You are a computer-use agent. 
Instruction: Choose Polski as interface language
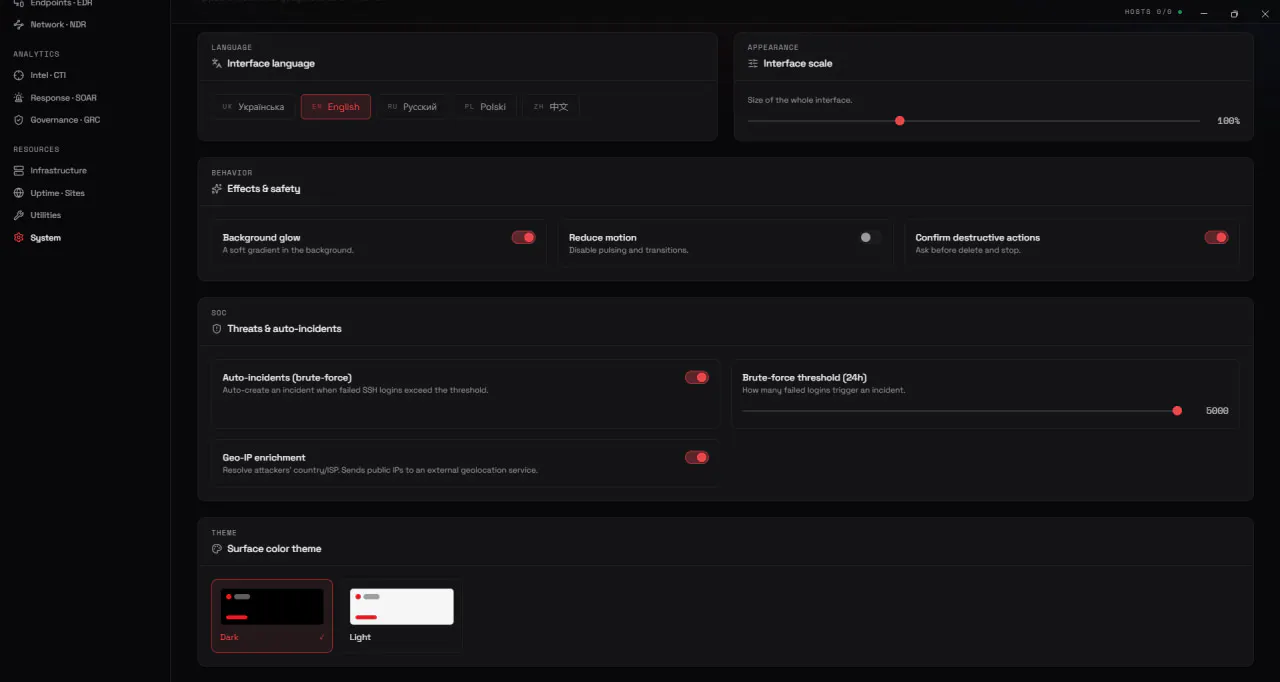(485, 107)
